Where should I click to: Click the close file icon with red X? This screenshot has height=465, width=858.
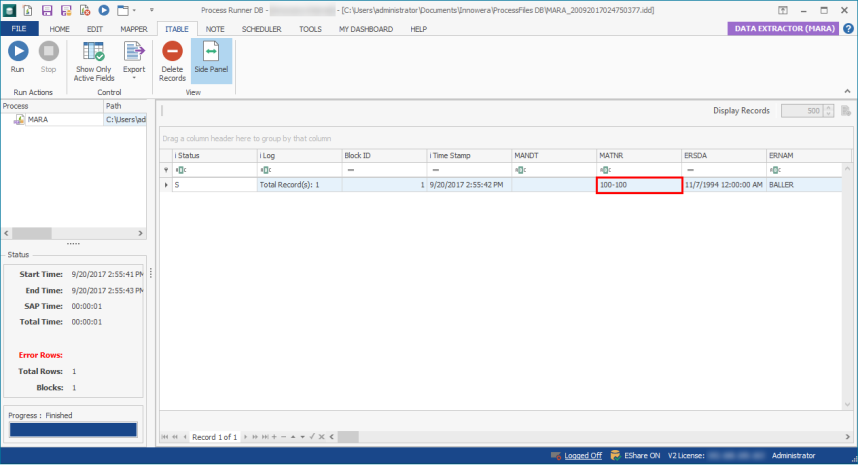point(85,10)
